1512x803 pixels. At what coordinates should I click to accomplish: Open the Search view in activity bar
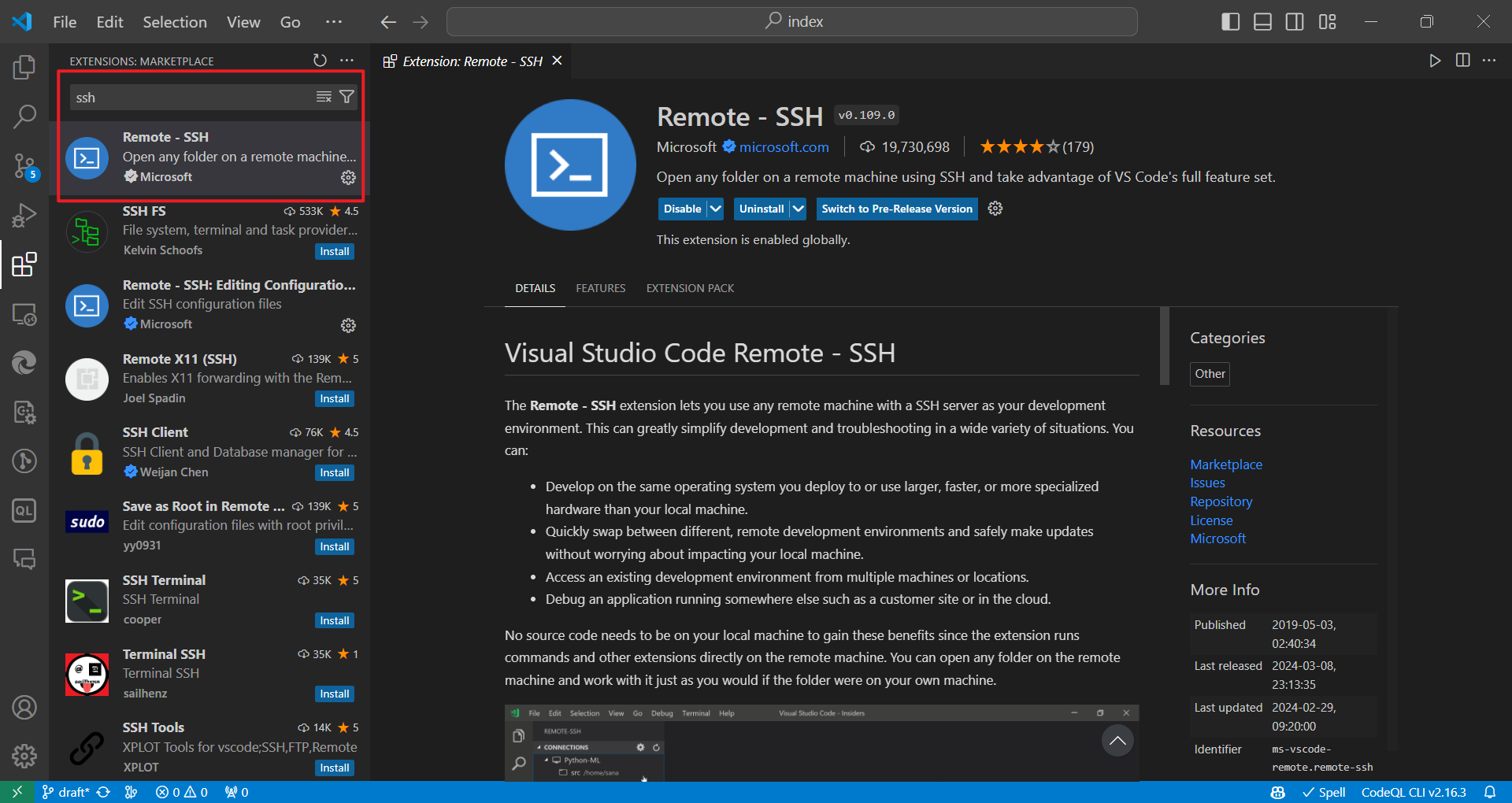pyautogui.click(x=24, y=117)
